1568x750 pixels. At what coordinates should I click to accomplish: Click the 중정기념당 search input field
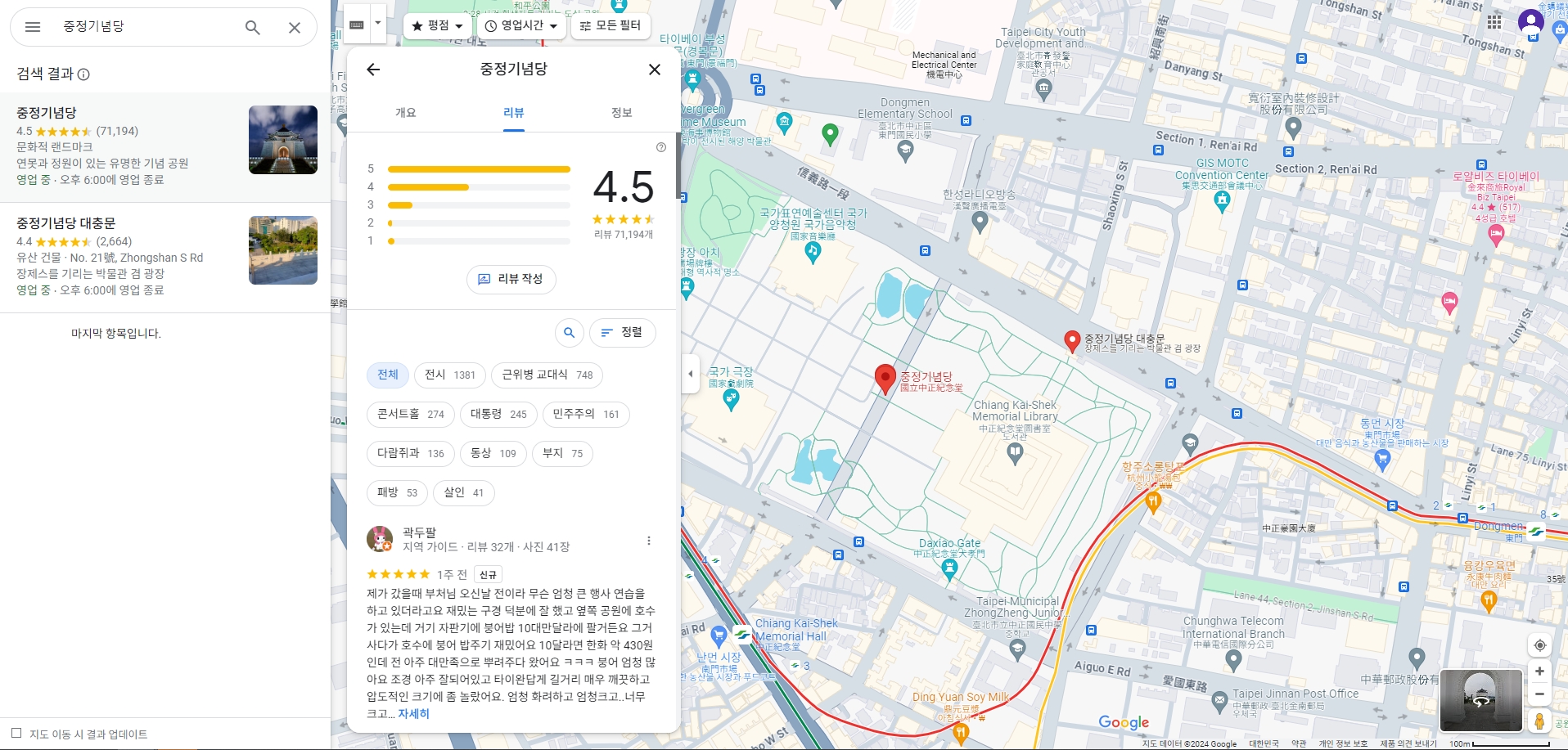point(147,27)
